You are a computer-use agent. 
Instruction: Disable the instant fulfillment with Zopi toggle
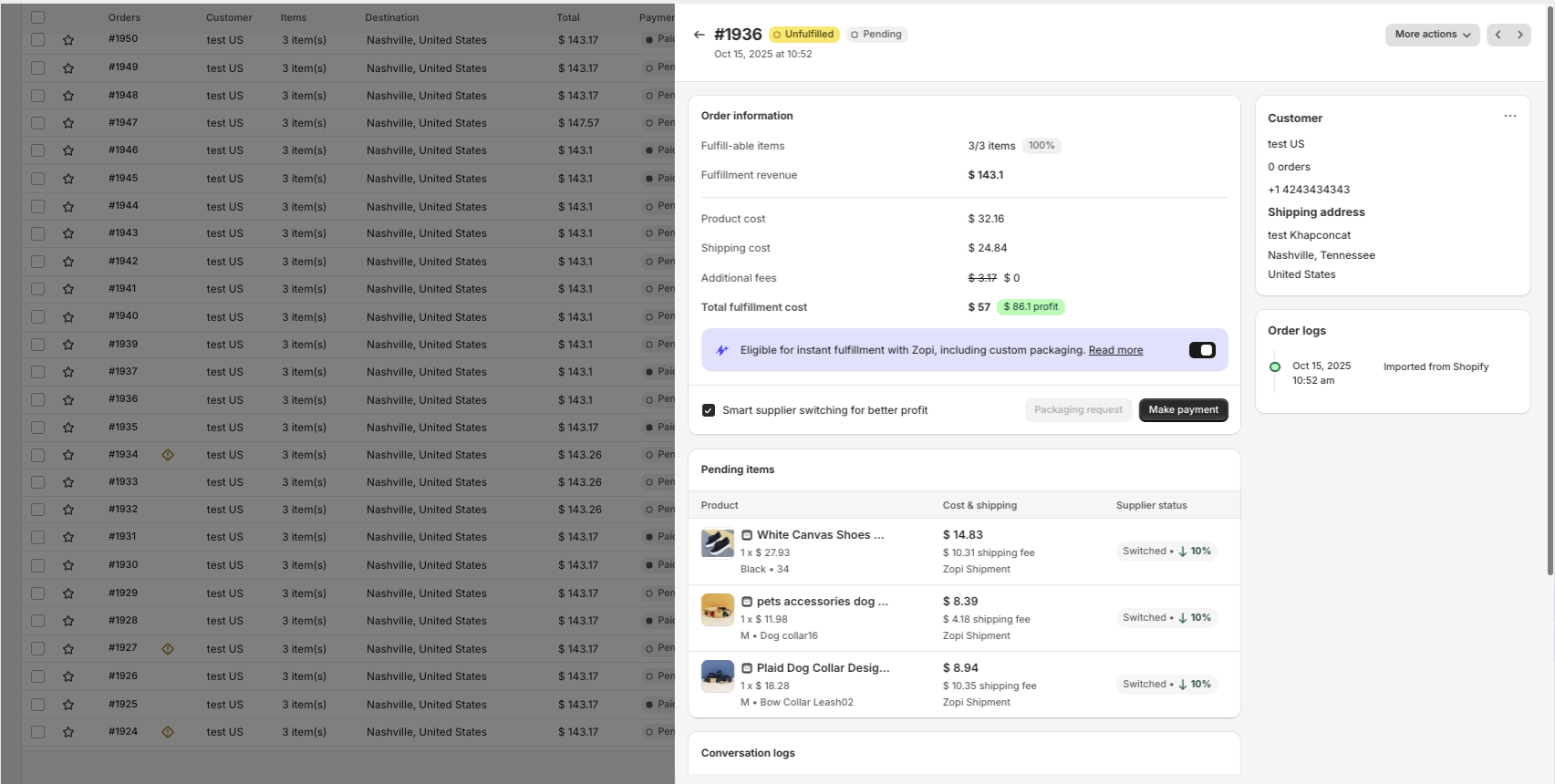1201,350
